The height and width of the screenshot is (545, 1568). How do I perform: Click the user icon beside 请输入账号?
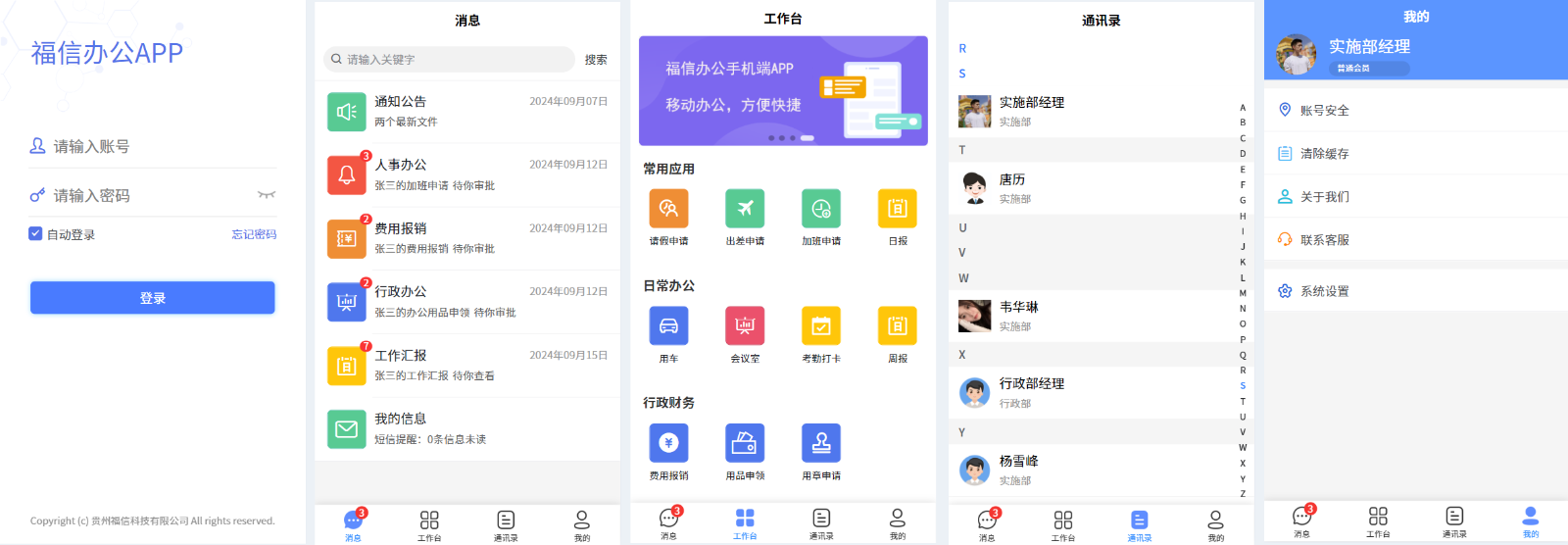(x=37, y=146)
